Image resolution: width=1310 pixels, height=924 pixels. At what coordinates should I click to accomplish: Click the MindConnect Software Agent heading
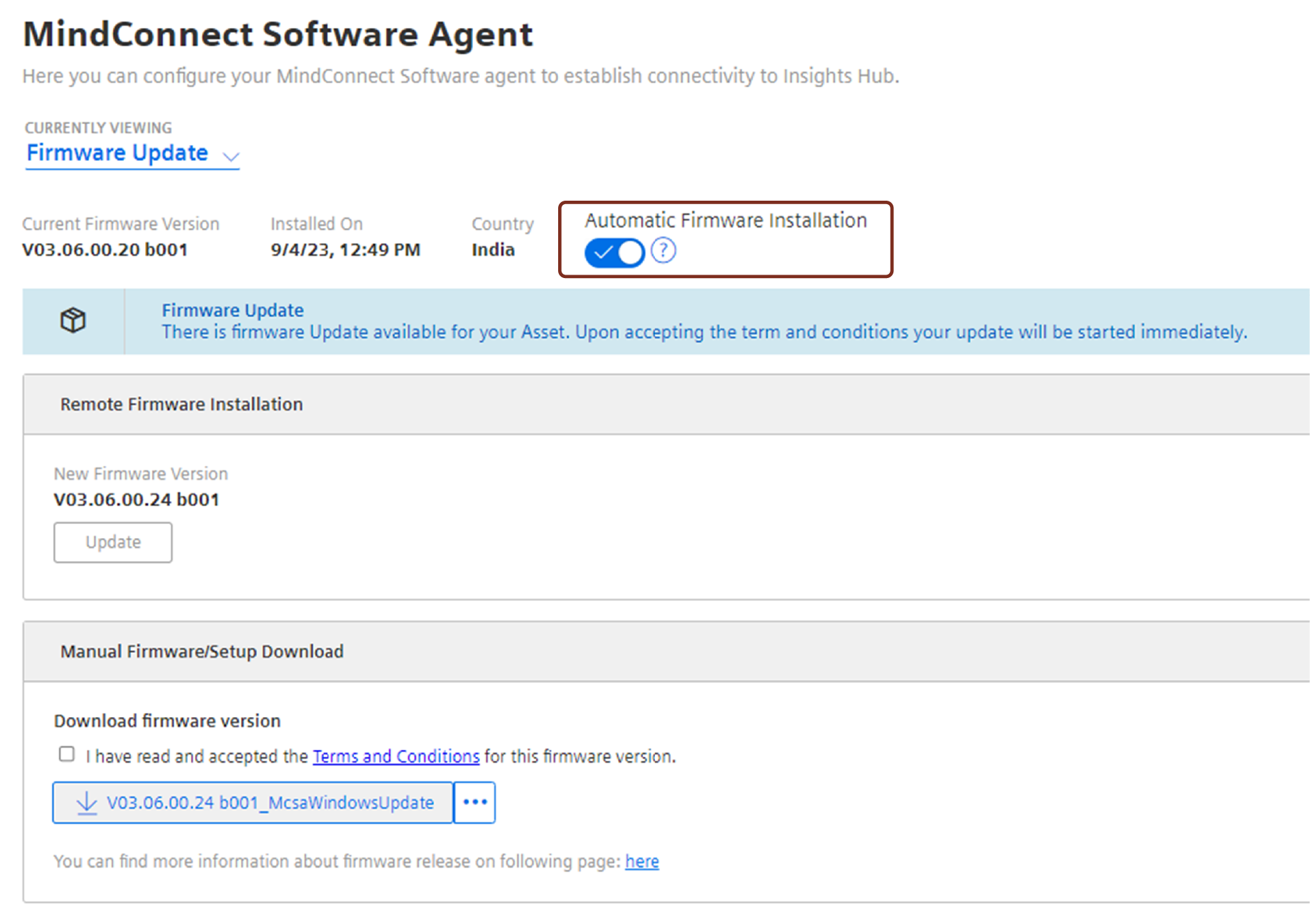[278, 34]
